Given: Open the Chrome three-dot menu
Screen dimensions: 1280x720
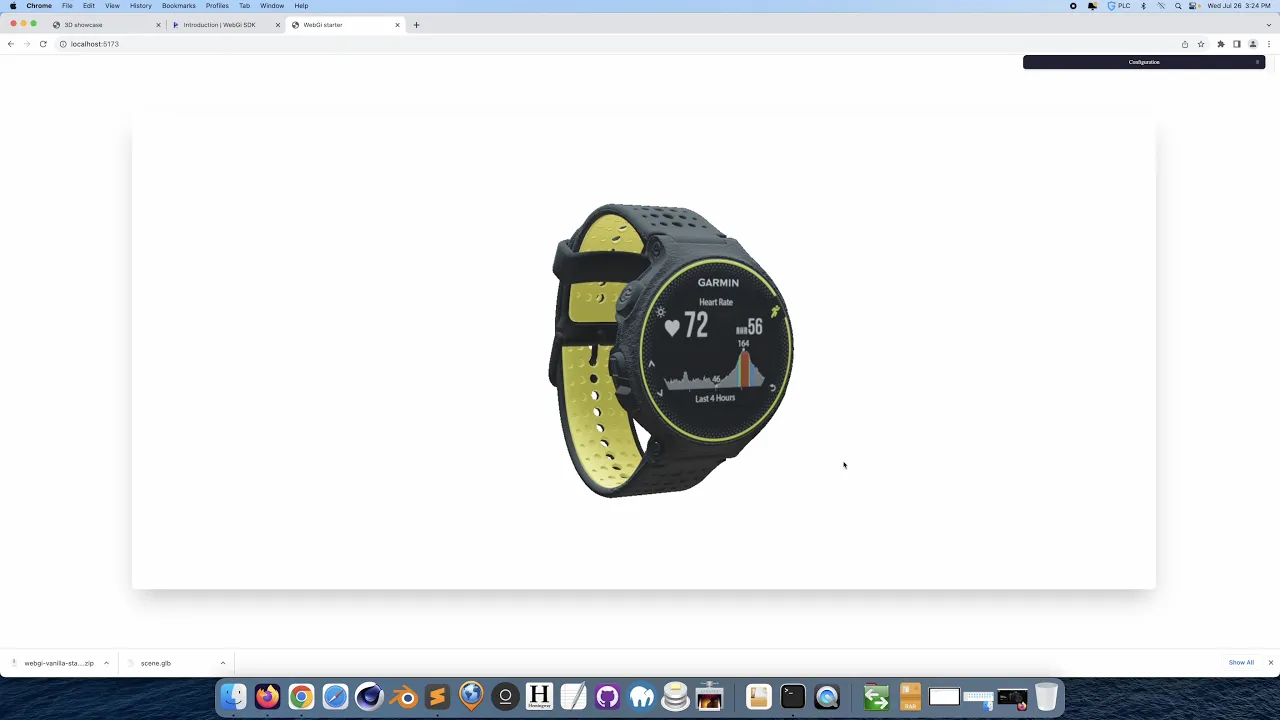Looking at the screenshot, I should pyautogui.click(x=1269, y=44).
